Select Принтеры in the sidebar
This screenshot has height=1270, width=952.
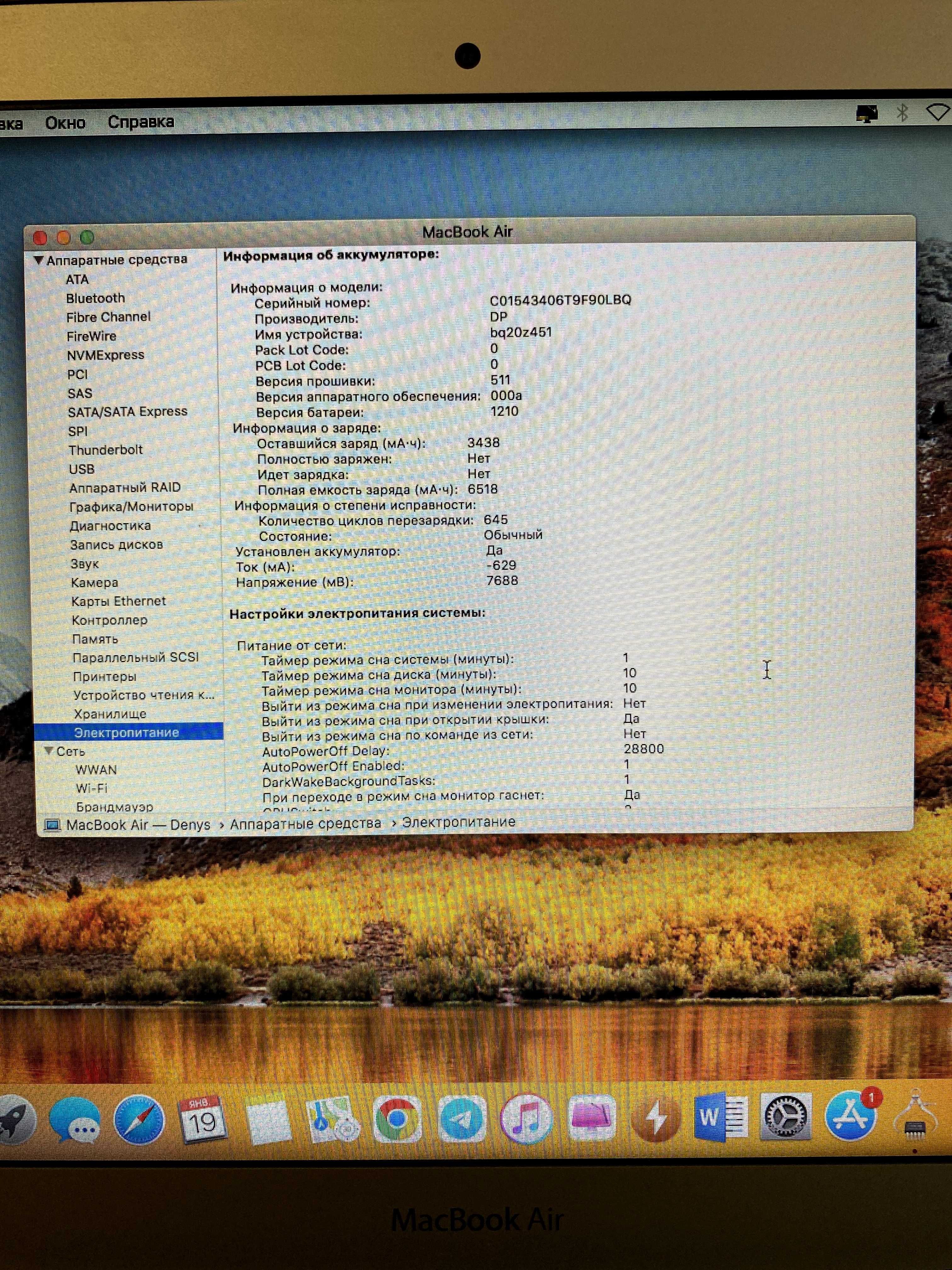tap(105, 676)
